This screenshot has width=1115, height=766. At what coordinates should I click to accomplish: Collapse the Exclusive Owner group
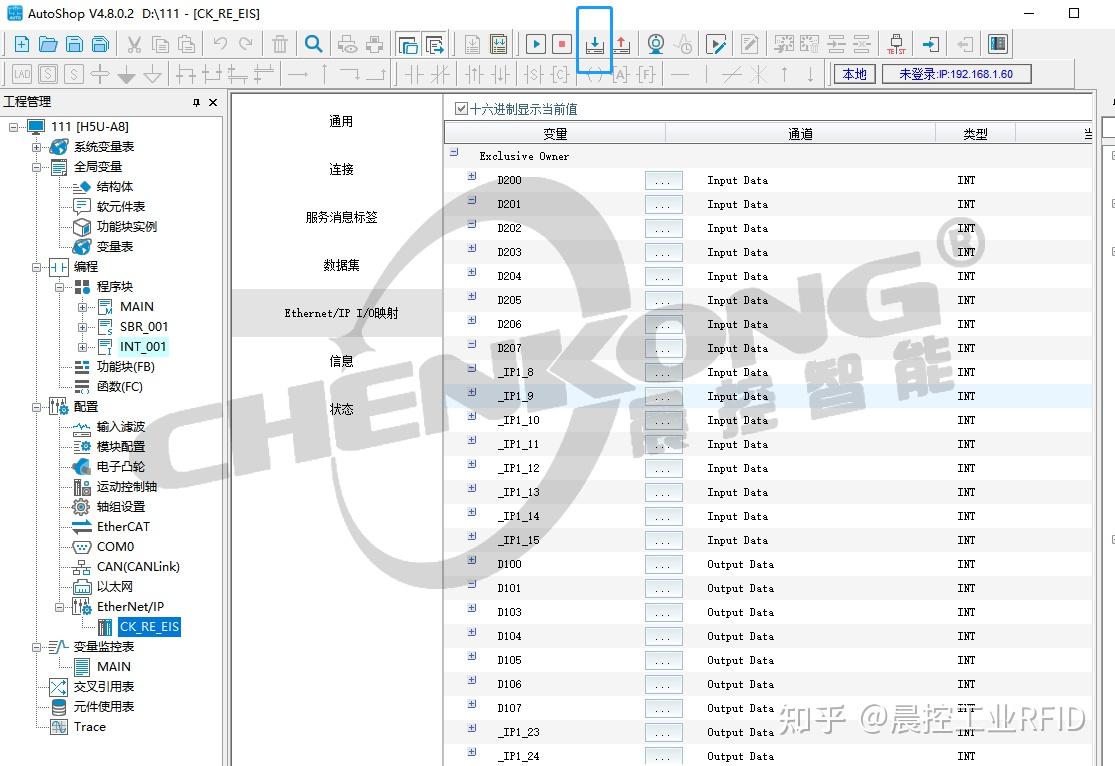(454, 152)
